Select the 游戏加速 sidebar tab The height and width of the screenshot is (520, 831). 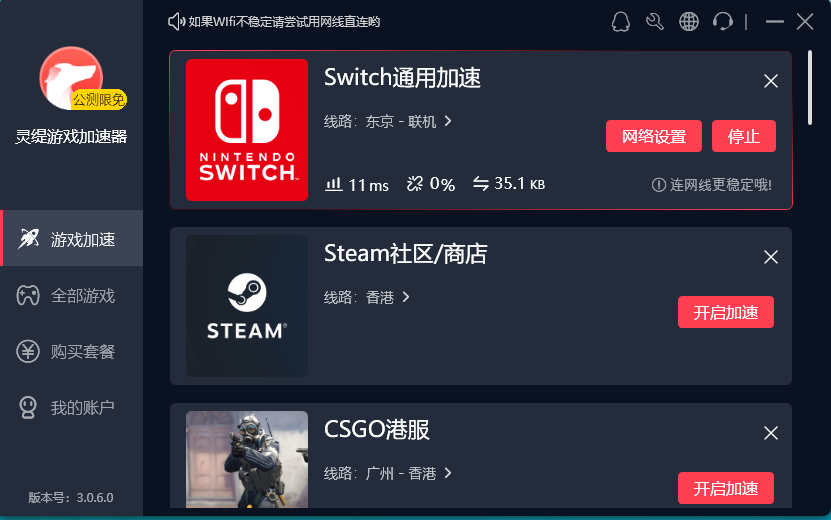[72, 238]
